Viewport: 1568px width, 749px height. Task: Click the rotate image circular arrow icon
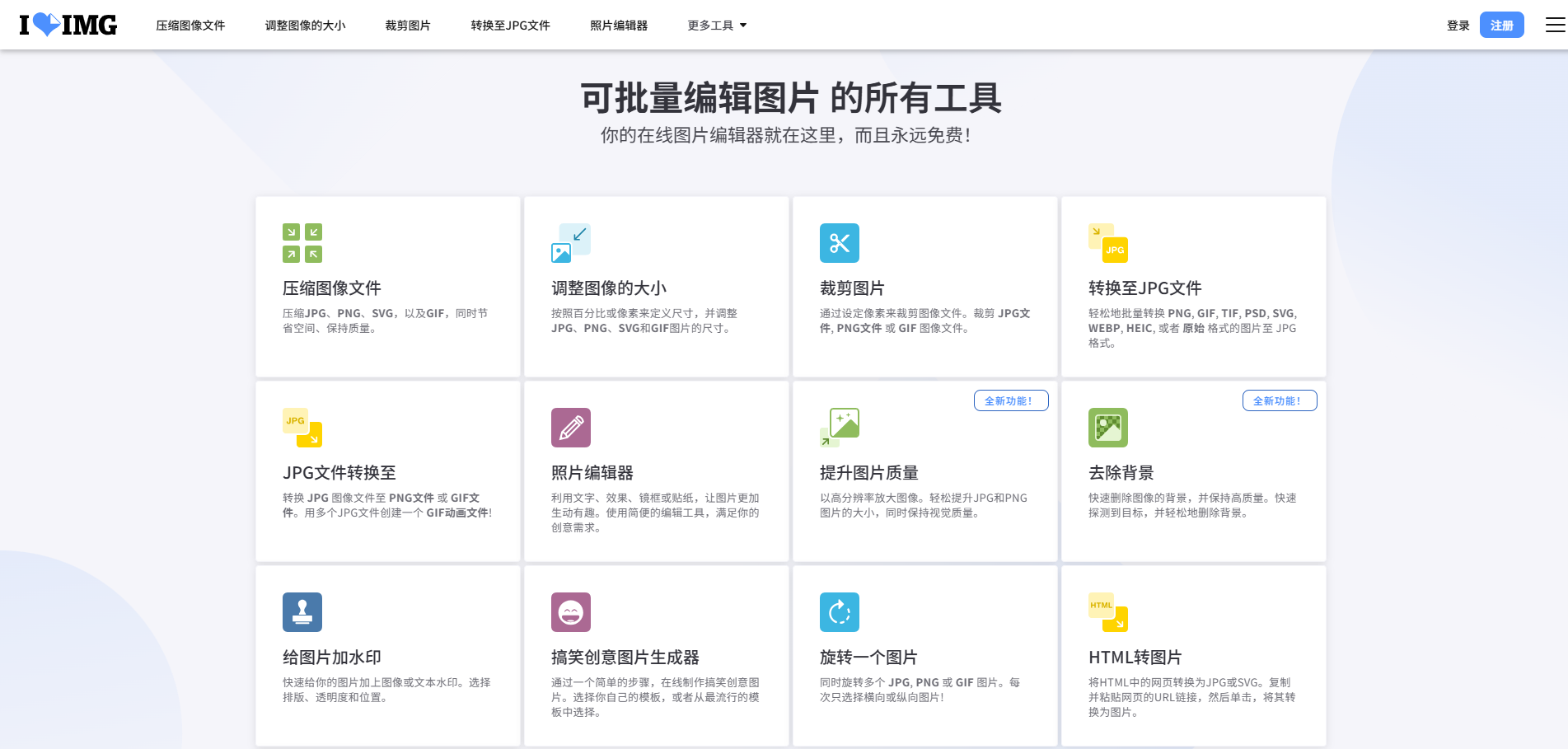tap(839, 612)
